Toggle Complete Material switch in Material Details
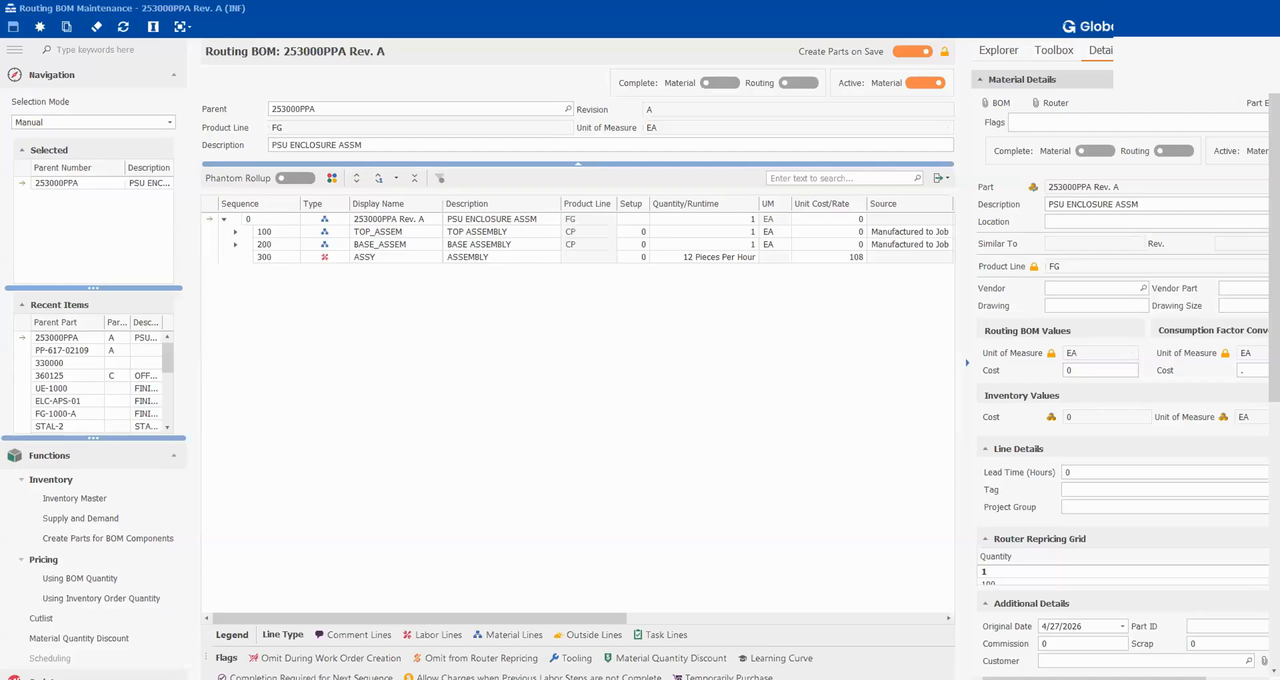 pos(1095,151)
